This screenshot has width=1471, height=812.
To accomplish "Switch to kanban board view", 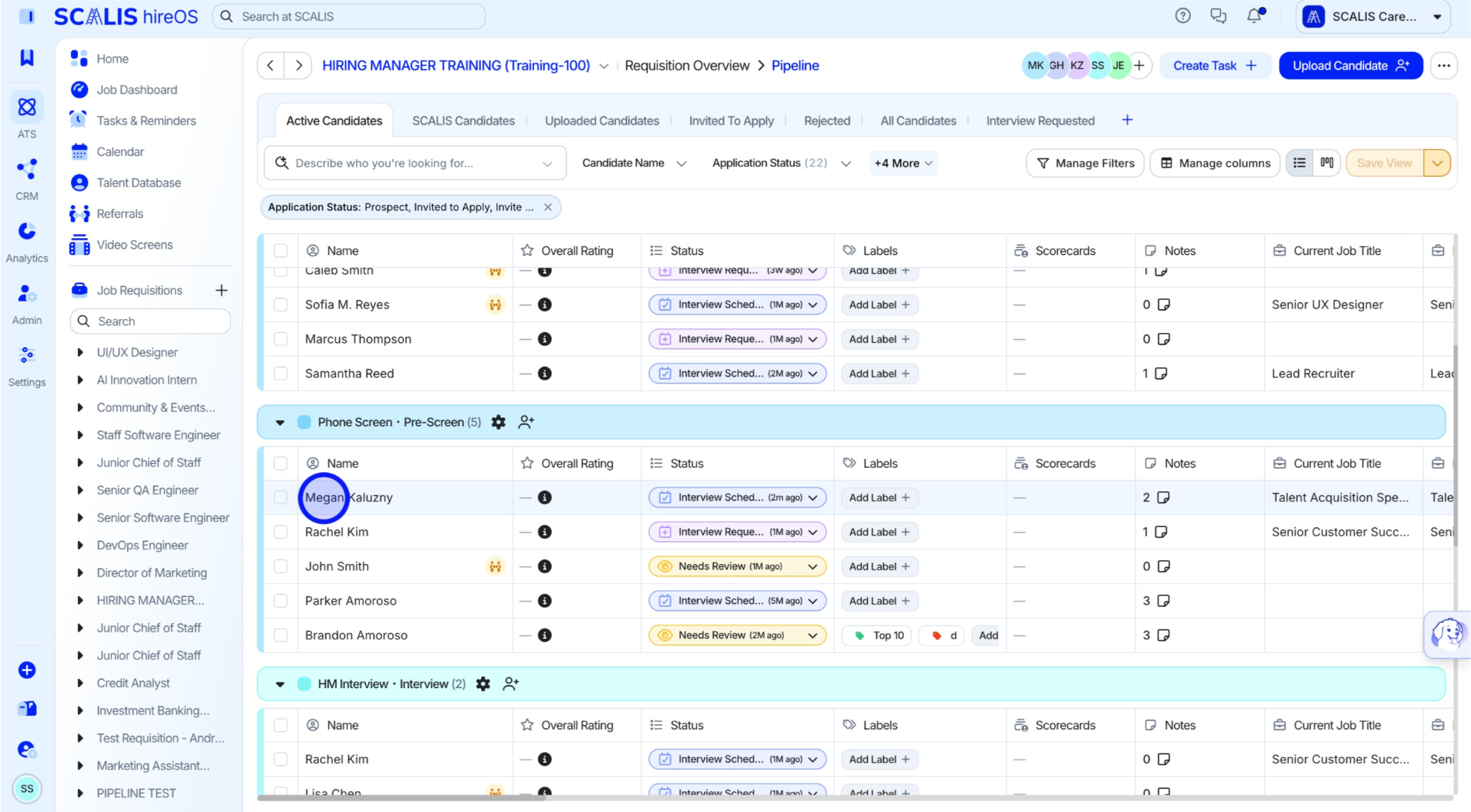I will tap(1327, 163).
